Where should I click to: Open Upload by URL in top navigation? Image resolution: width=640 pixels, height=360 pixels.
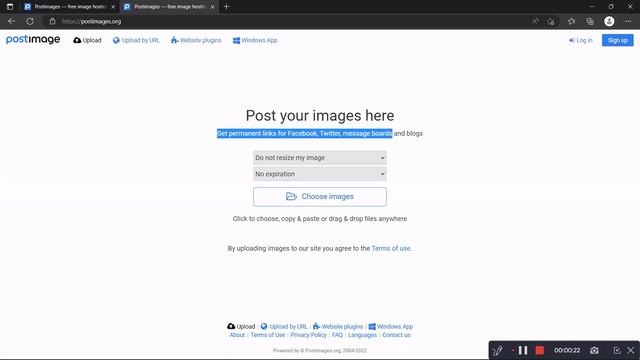[x=136, y=40]
